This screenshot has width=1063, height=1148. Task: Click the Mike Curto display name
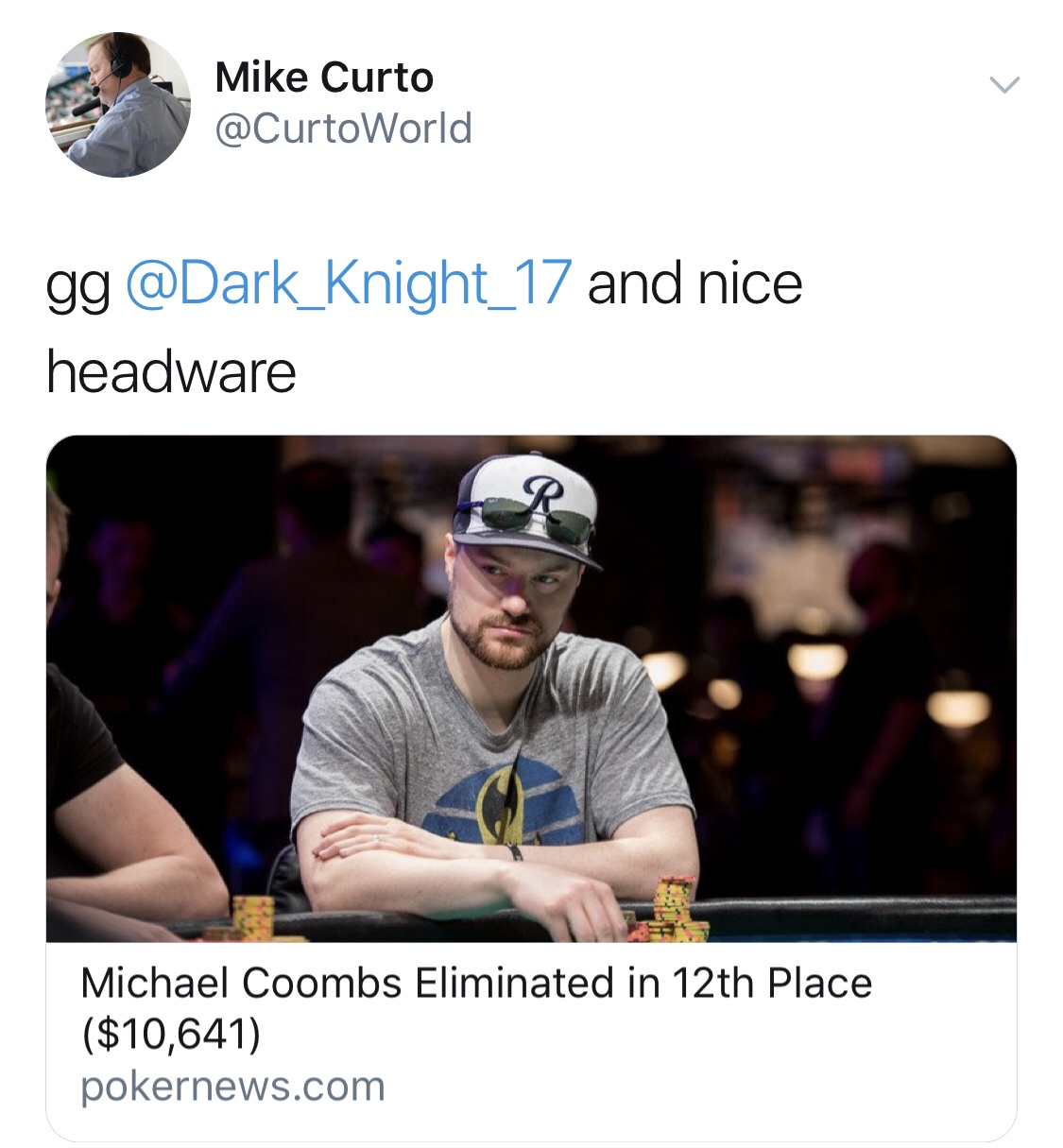click(324, 77)
